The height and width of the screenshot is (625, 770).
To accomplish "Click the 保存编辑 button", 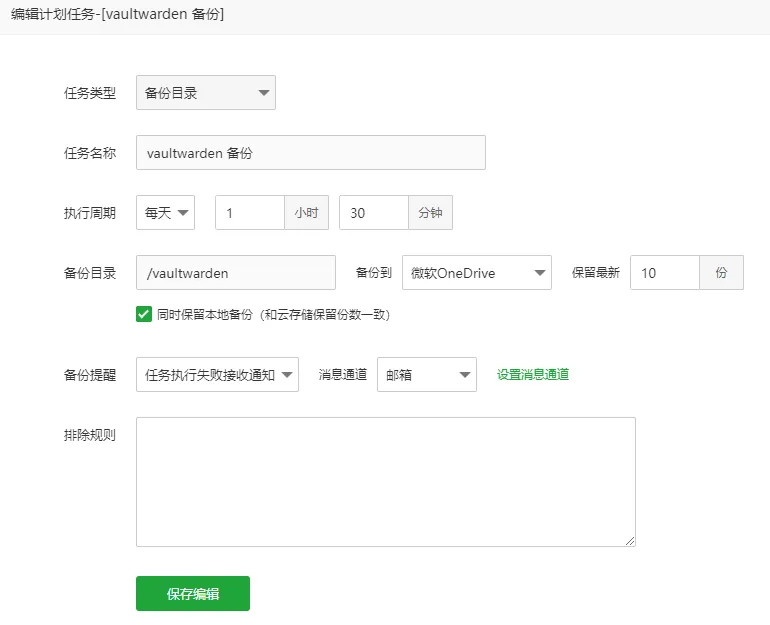I will pos(193,594).
